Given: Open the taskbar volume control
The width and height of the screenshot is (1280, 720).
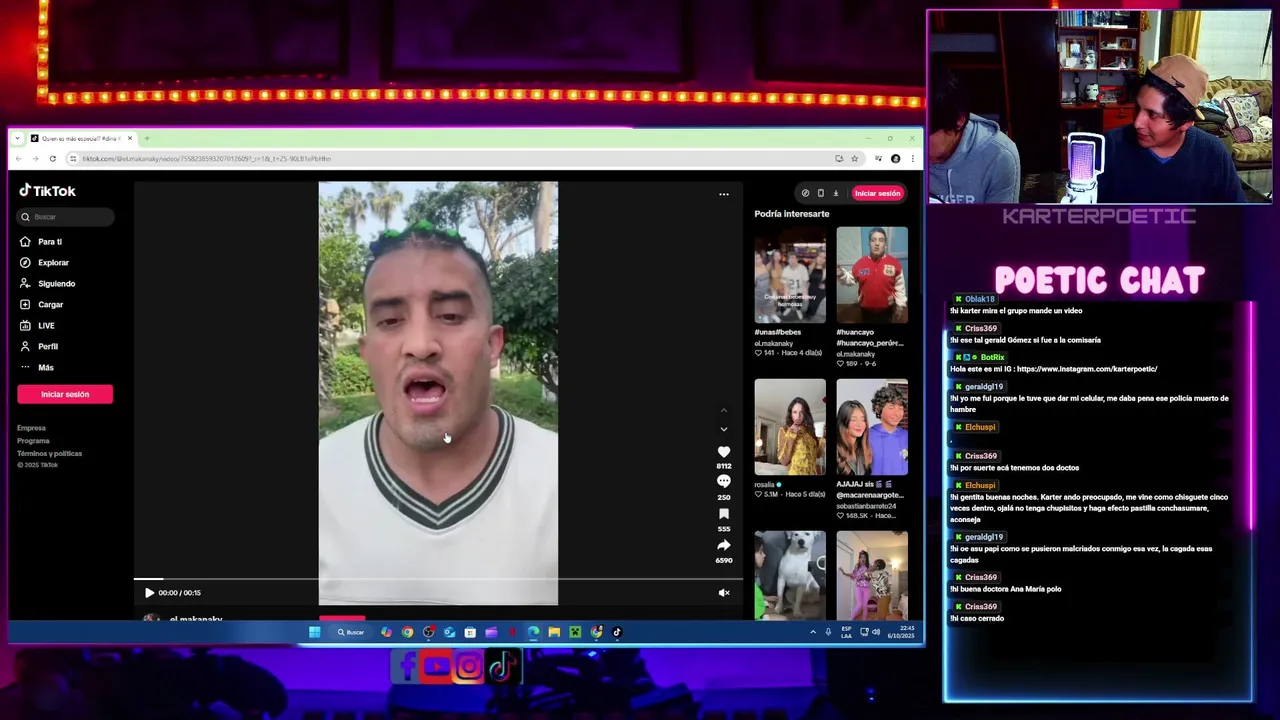Looking at the screenshot, I should tap(876, 632).
